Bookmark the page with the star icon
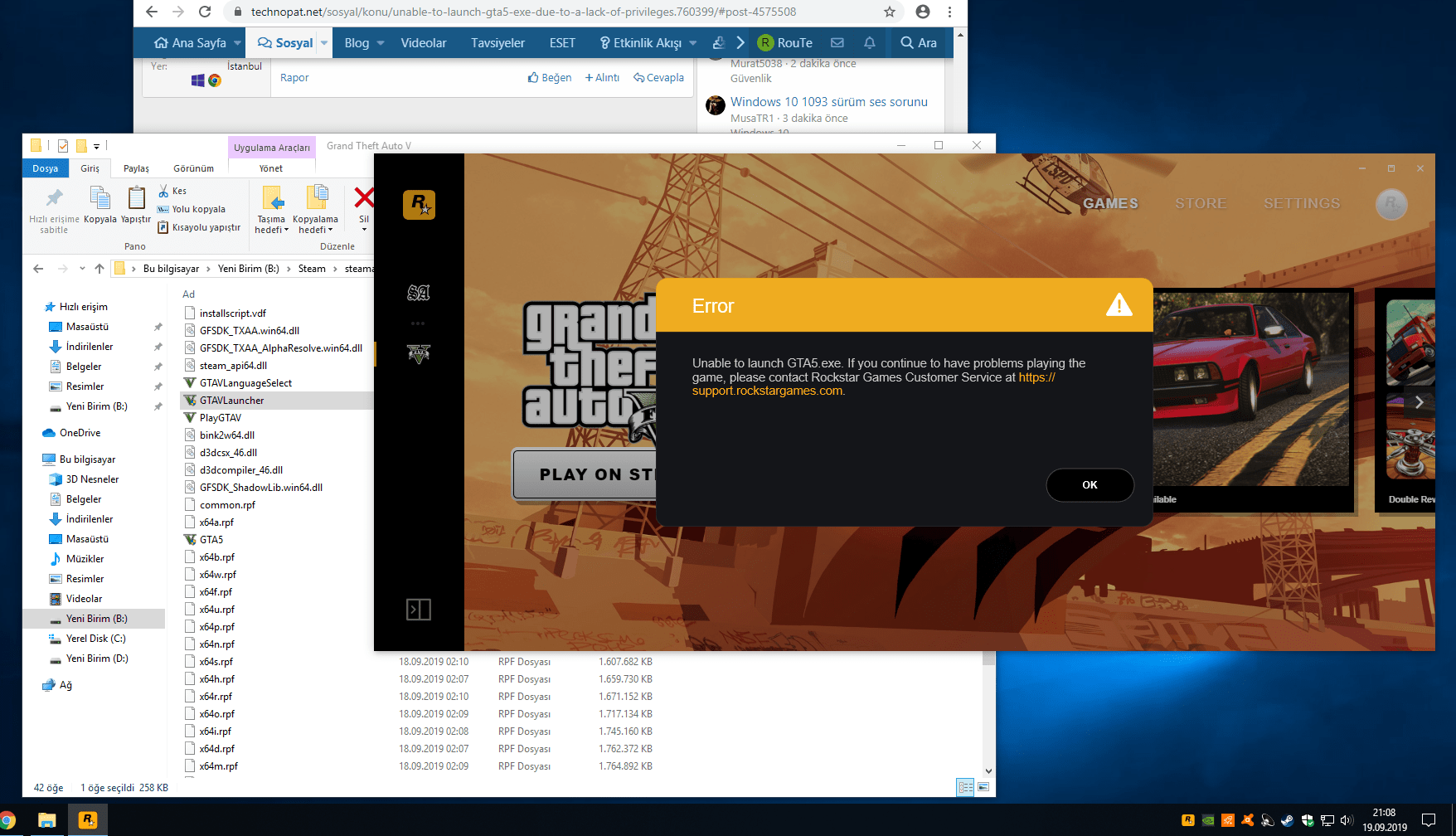The width and height of the screenshot is (1456, 836). [890, 12]
